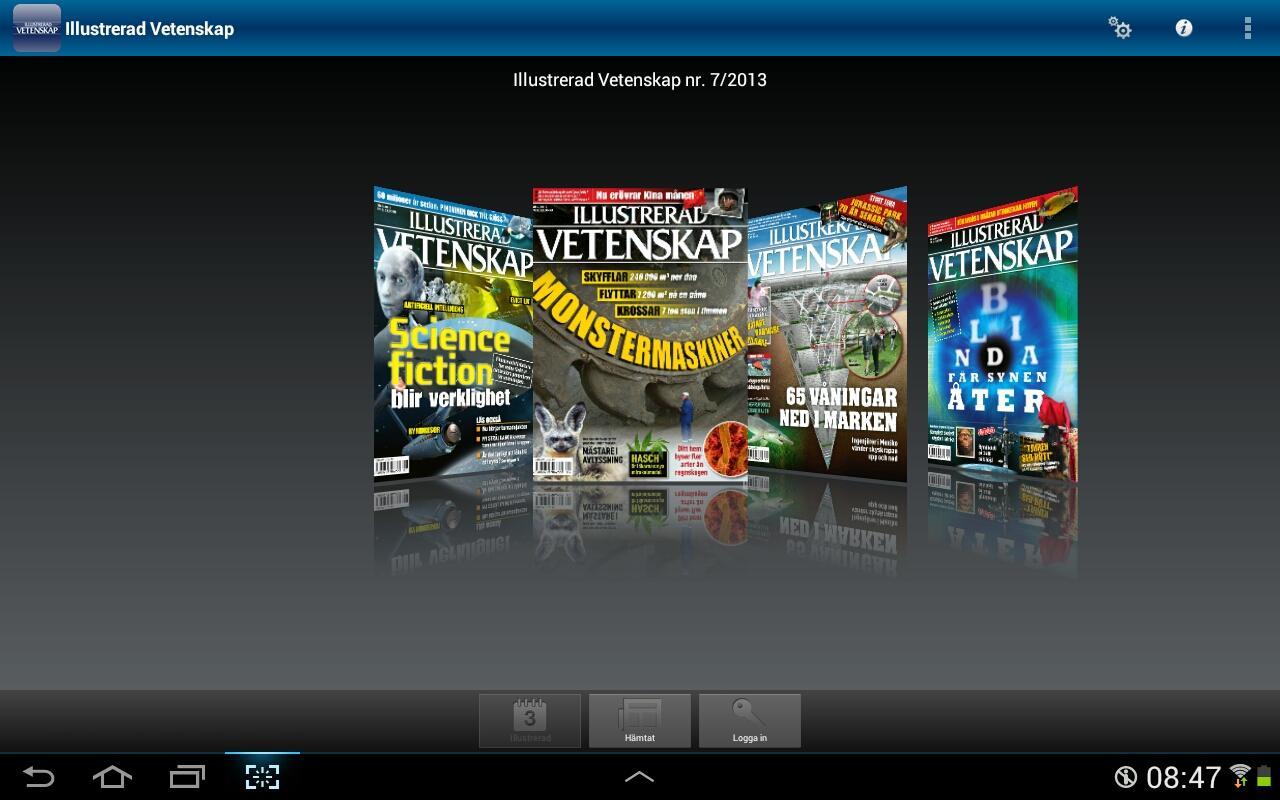The width and height of the screenshot is (1280, 800).
Task: Open the three-dot overflow menu
Action: tap(1247, 28)
